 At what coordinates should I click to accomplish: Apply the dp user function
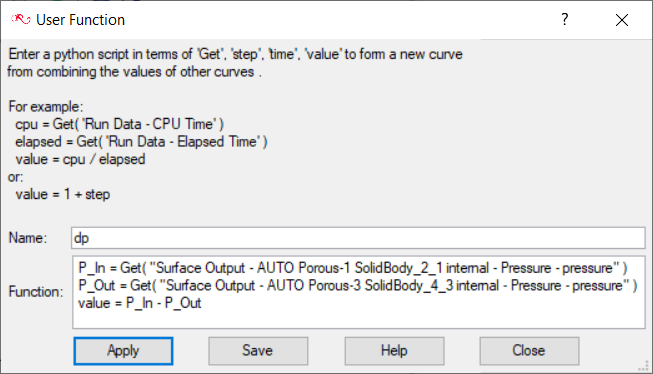(x=123, y=351)
